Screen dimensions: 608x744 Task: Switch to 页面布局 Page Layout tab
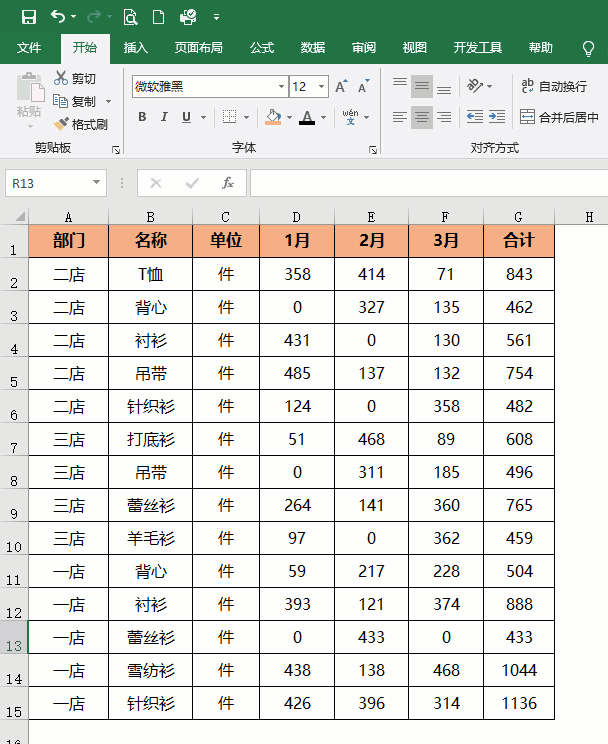[x=198, y=47]
